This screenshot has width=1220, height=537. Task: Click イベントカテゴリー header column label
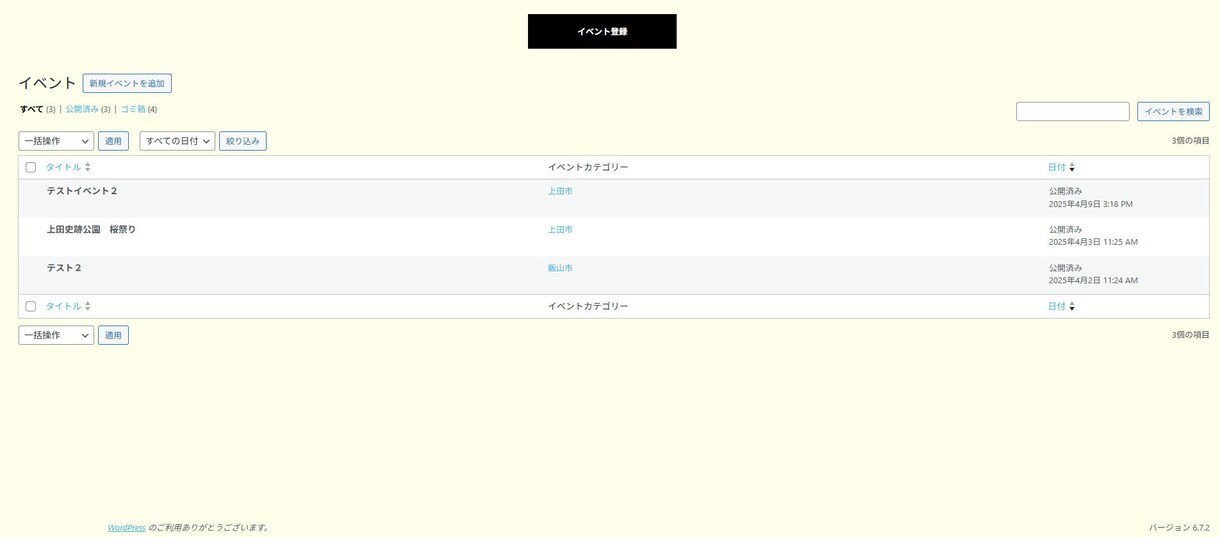point(588,167)
